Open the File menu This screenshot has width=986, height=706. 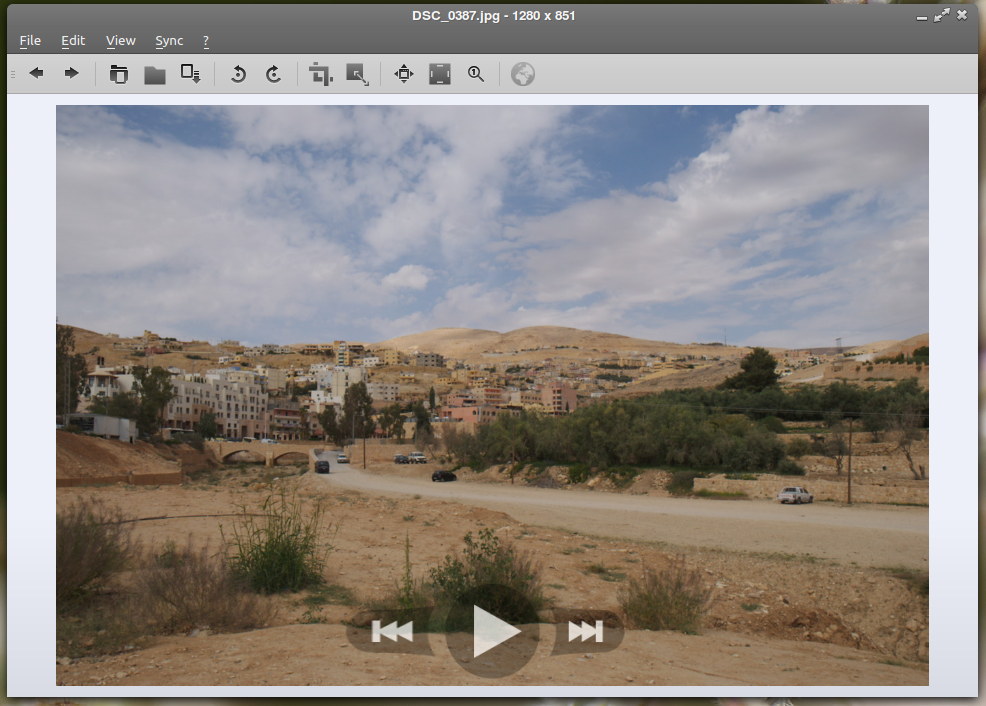tap(30, 41)
